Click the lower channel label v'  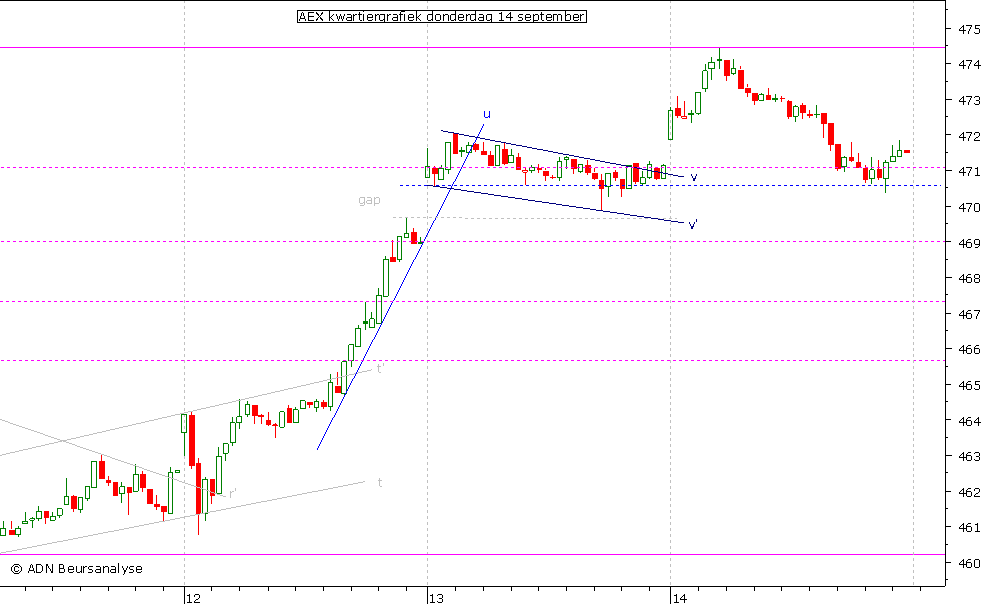[x=693, y=224]
